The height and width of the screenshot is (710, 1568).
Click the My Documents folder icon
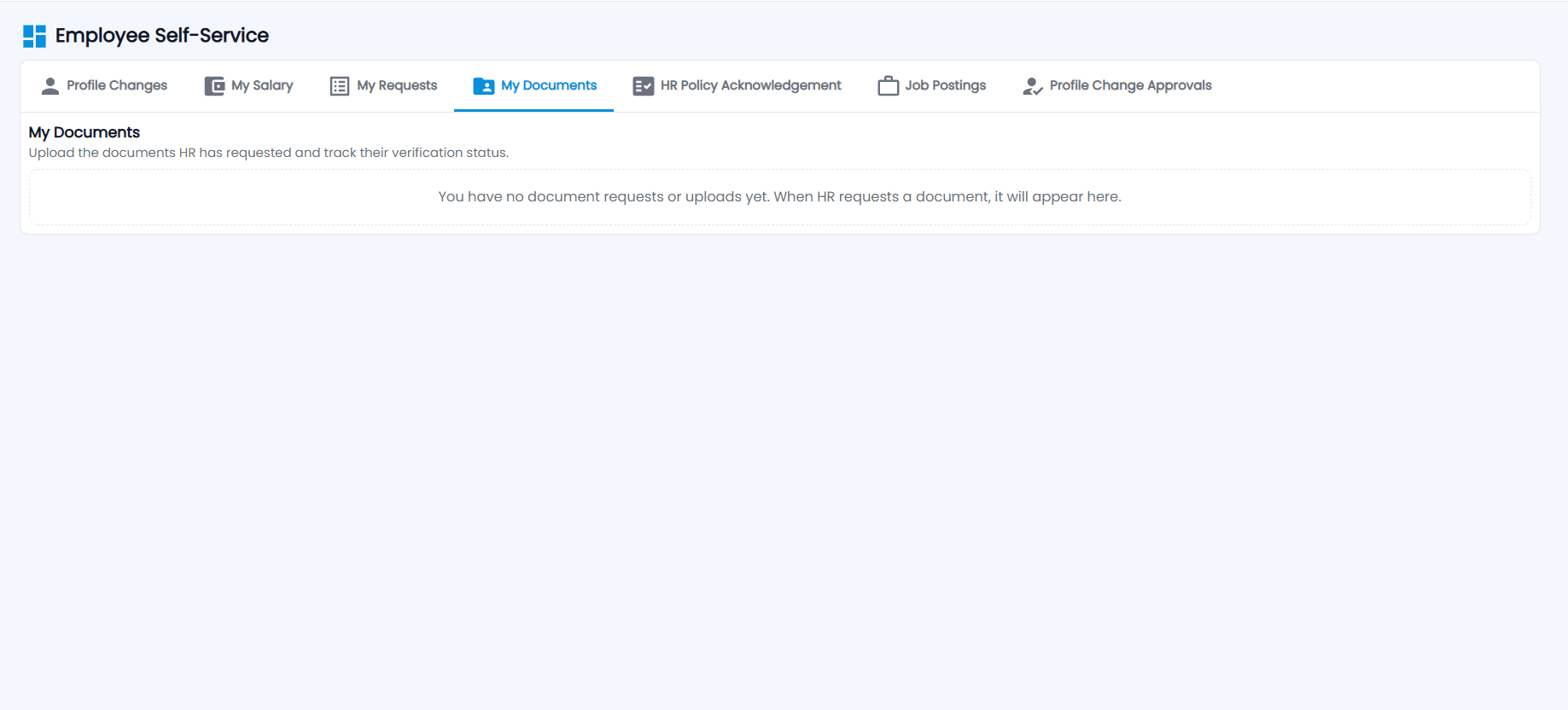click(x=484, y=86)
